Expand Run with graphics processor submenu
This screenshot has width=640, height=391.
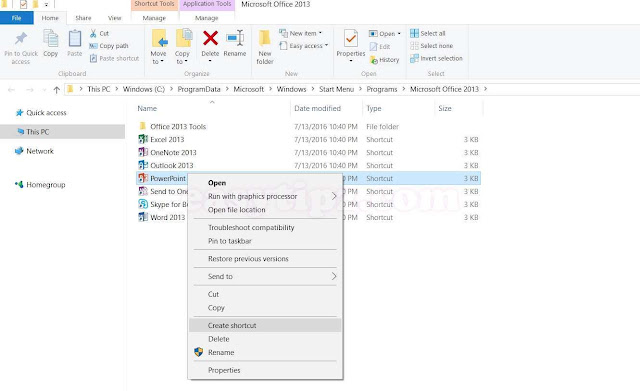[334, 196]
